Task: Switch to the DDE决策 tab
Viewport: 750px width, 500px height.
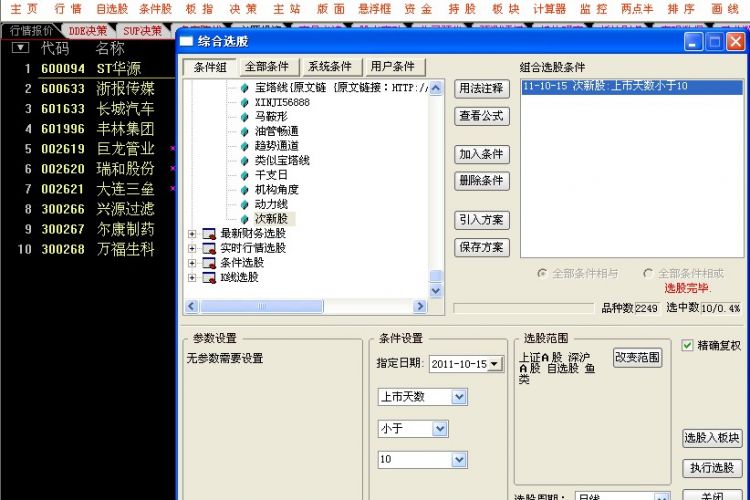Action: (88, 31)
